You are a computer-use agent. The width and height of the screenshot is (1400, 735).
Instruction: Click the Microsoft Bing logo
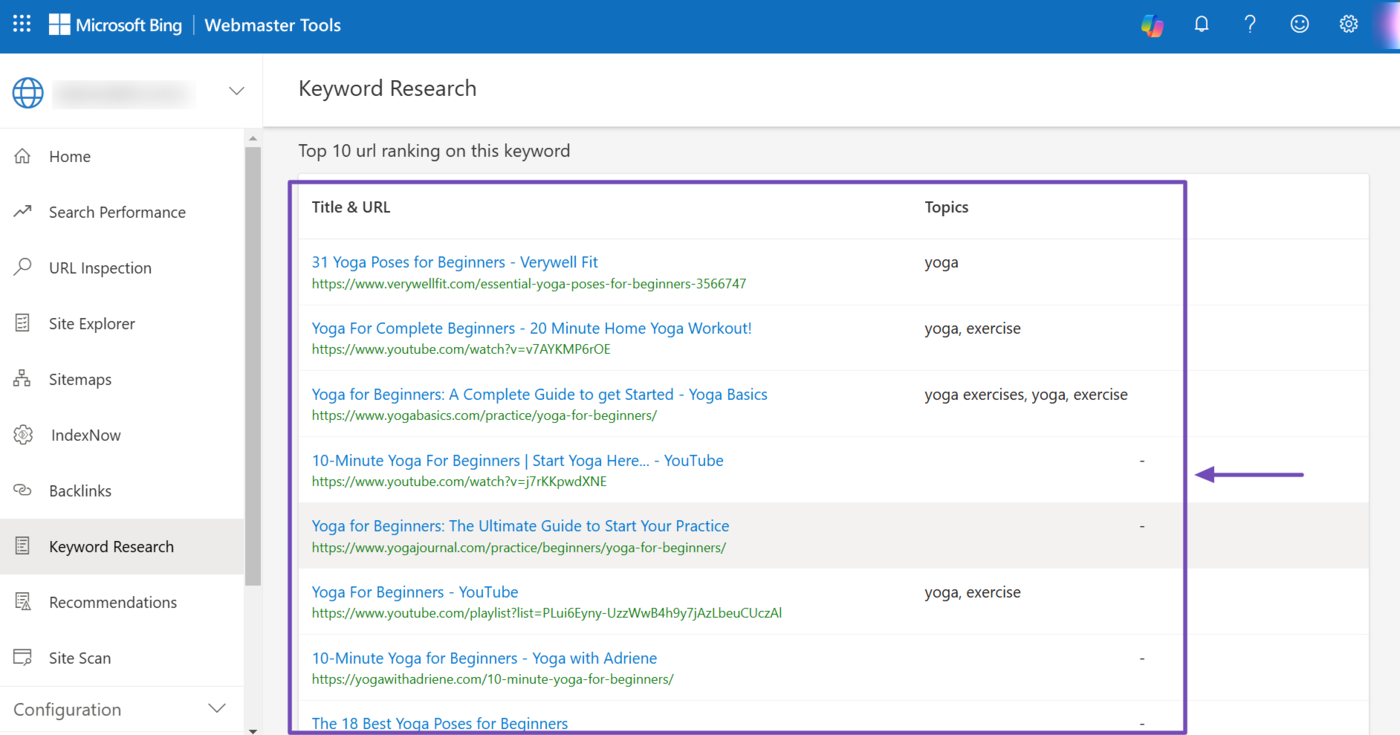(x=115, y=25)
